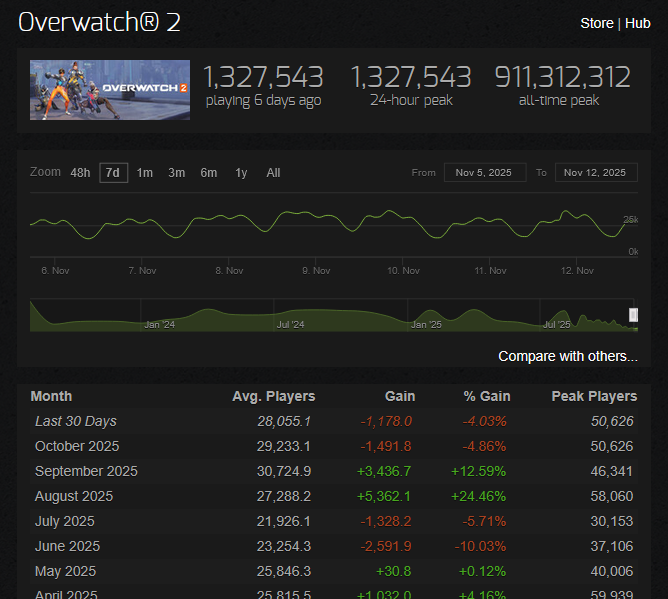Click the 29,233.1 average players value
Image resolution: width=668 pixels, height=599 pixels.
pyautogui.click(x=284, y=446)
